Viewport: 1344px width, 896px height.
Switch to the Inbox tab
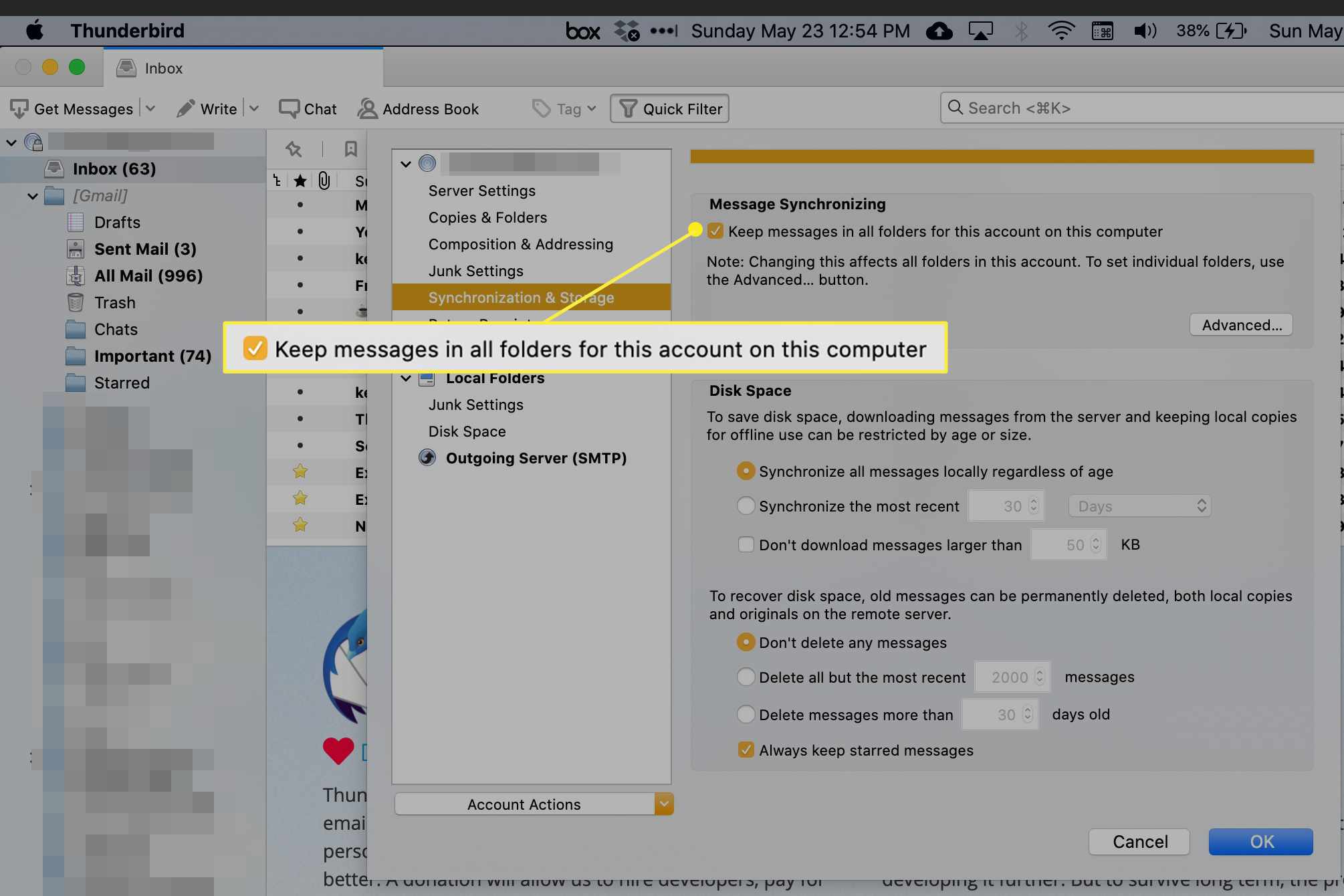pyautogui.click(x=243, y=68)
